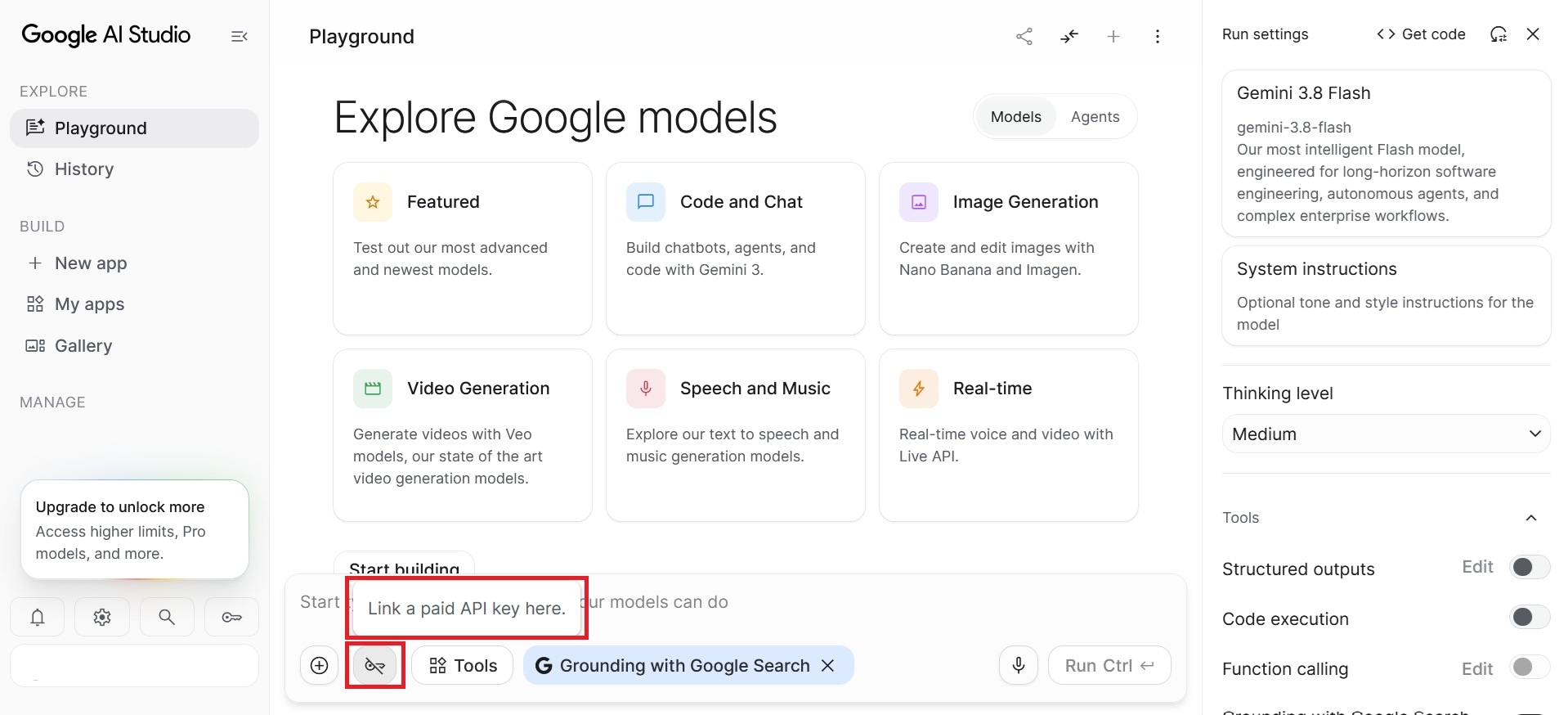Viewport: 1568px width, 715px height.
Task: Click the Start building label
Action: point(404,566)
